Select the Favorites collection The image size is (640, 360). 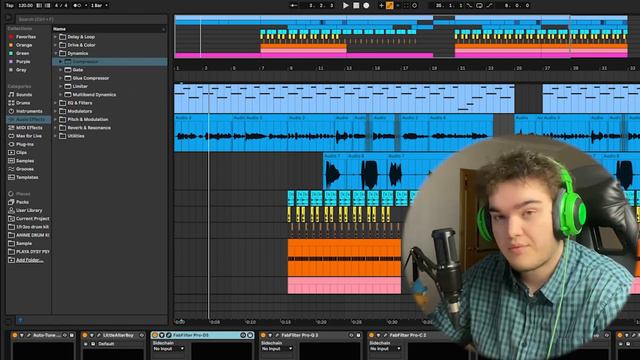point(26,37)
